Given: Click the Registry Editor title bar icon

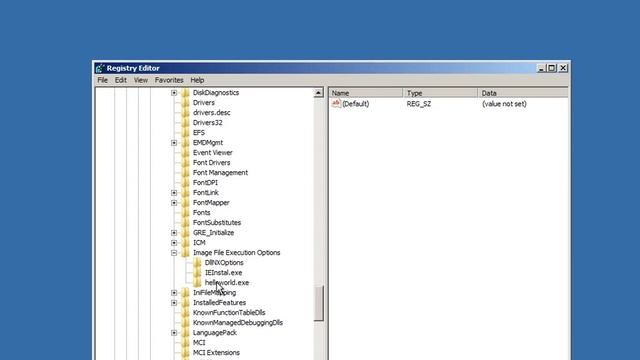Looking at the screenshot, I should [x=100, y=68].
